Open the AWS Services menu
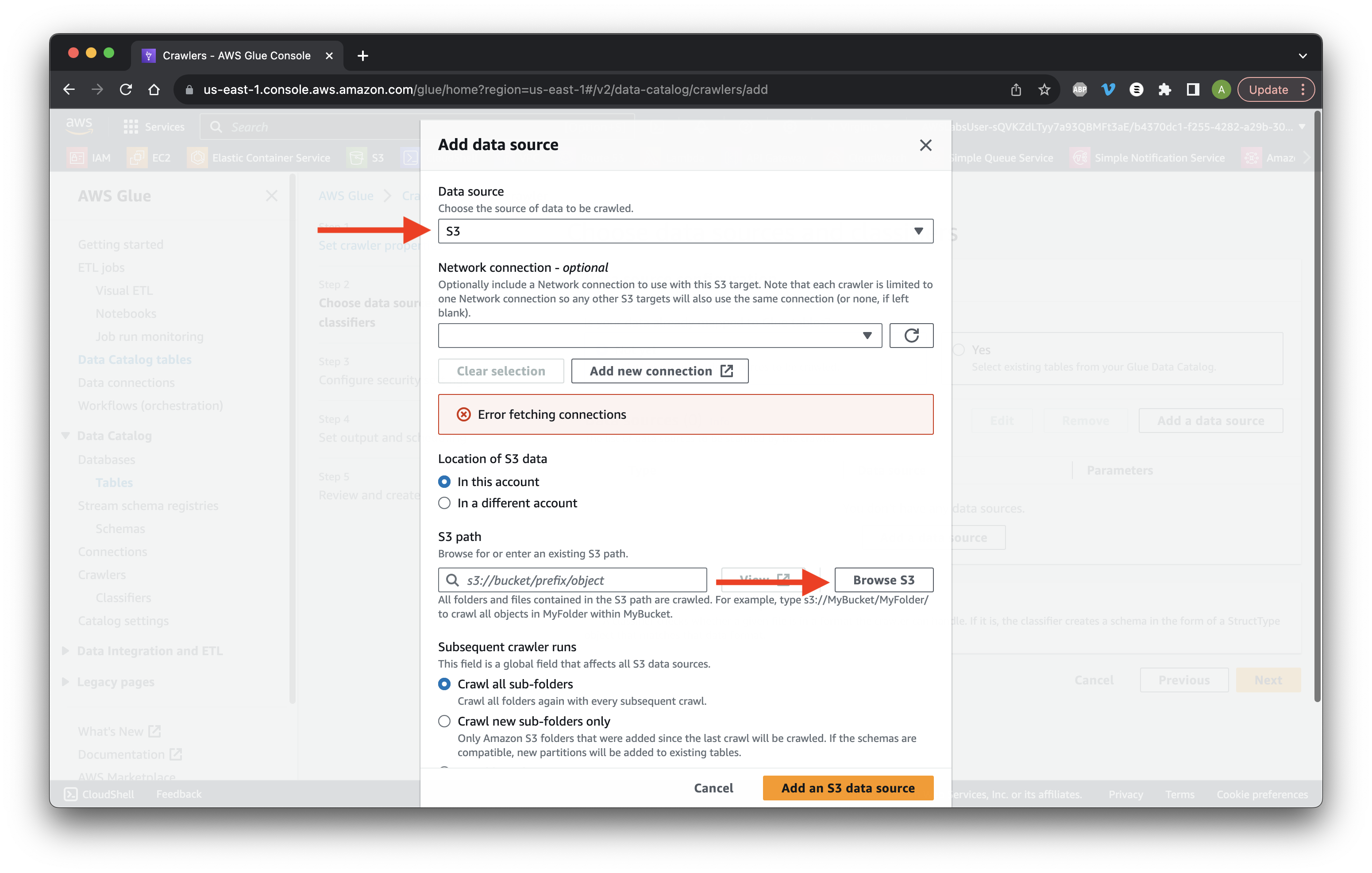1372x873 pixels. pyautogui.click(x=154, y=127)
